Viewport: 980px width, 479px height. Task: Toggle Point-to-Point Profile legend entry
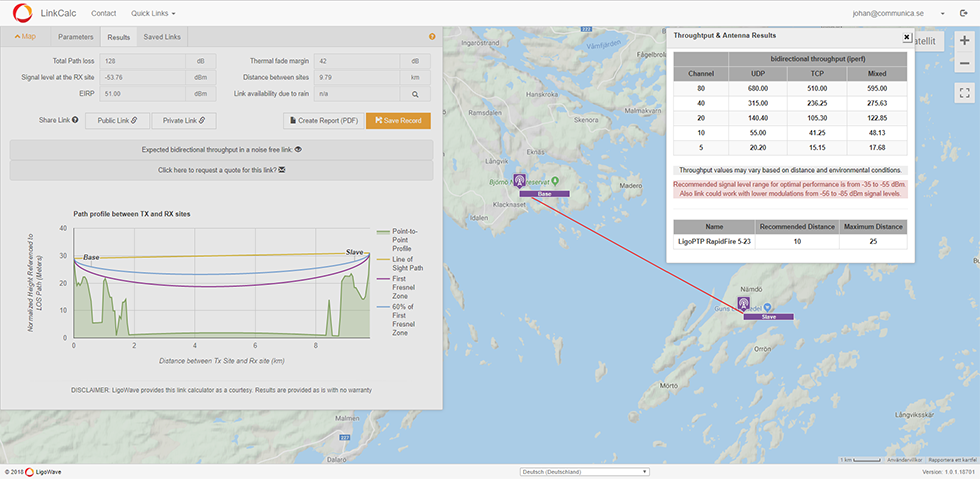click(399, 240)
